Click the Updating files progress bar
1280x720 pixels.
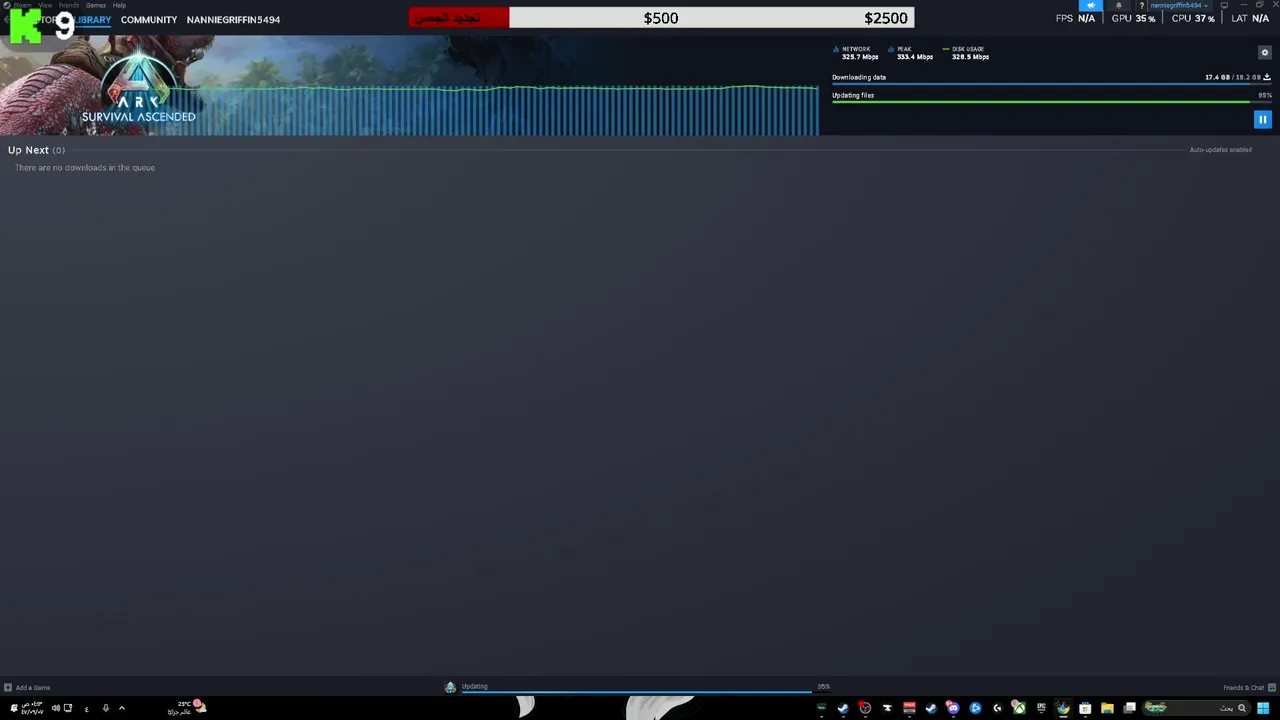(1051, 102)
